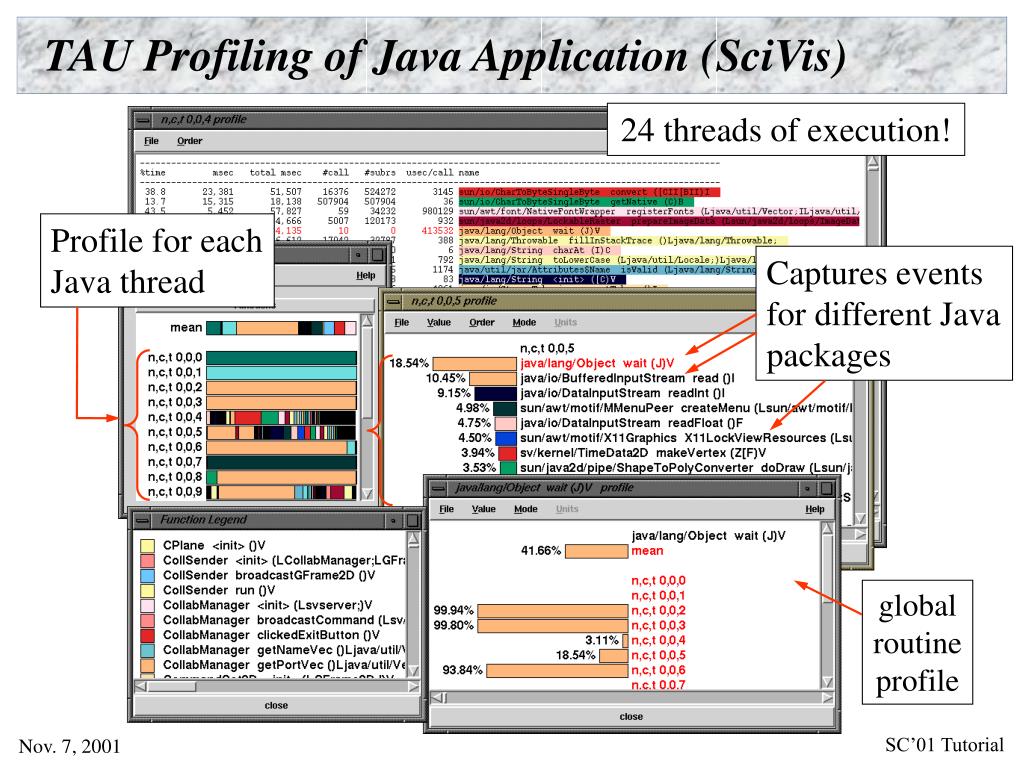Click close button in java/lang/Object wait window

631,717
